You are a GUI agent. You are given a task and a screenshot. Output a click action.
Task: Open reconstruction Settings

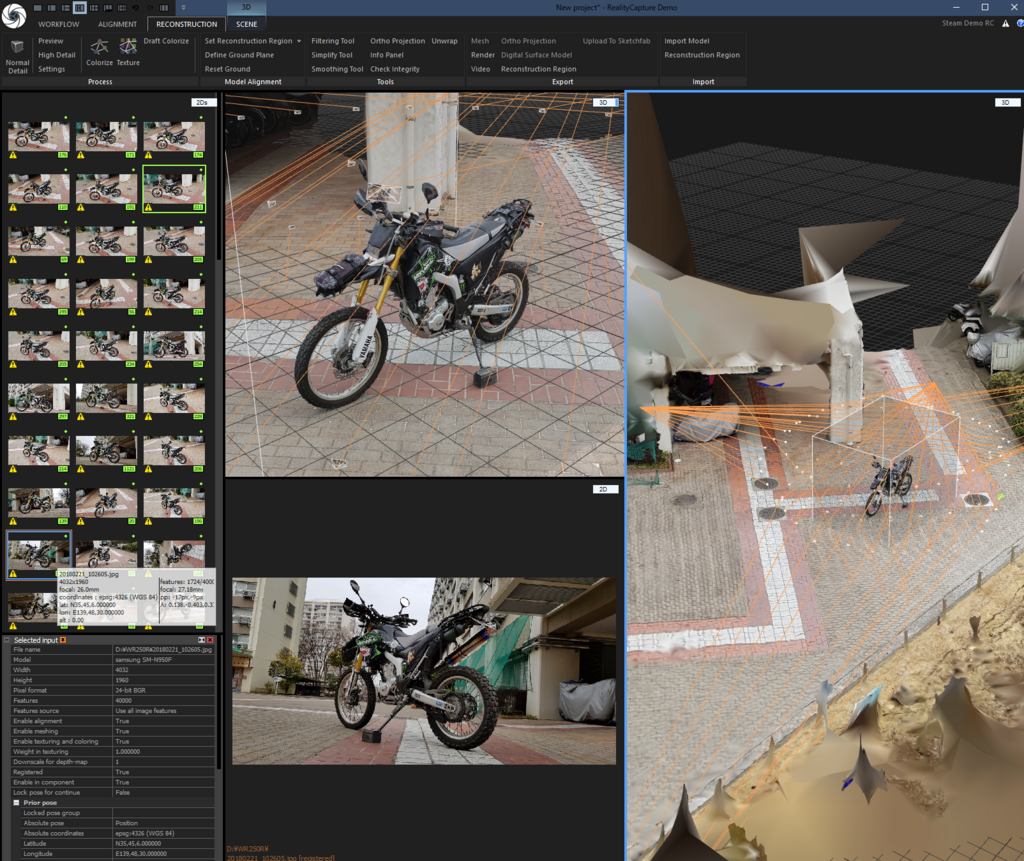pos(52,69)
